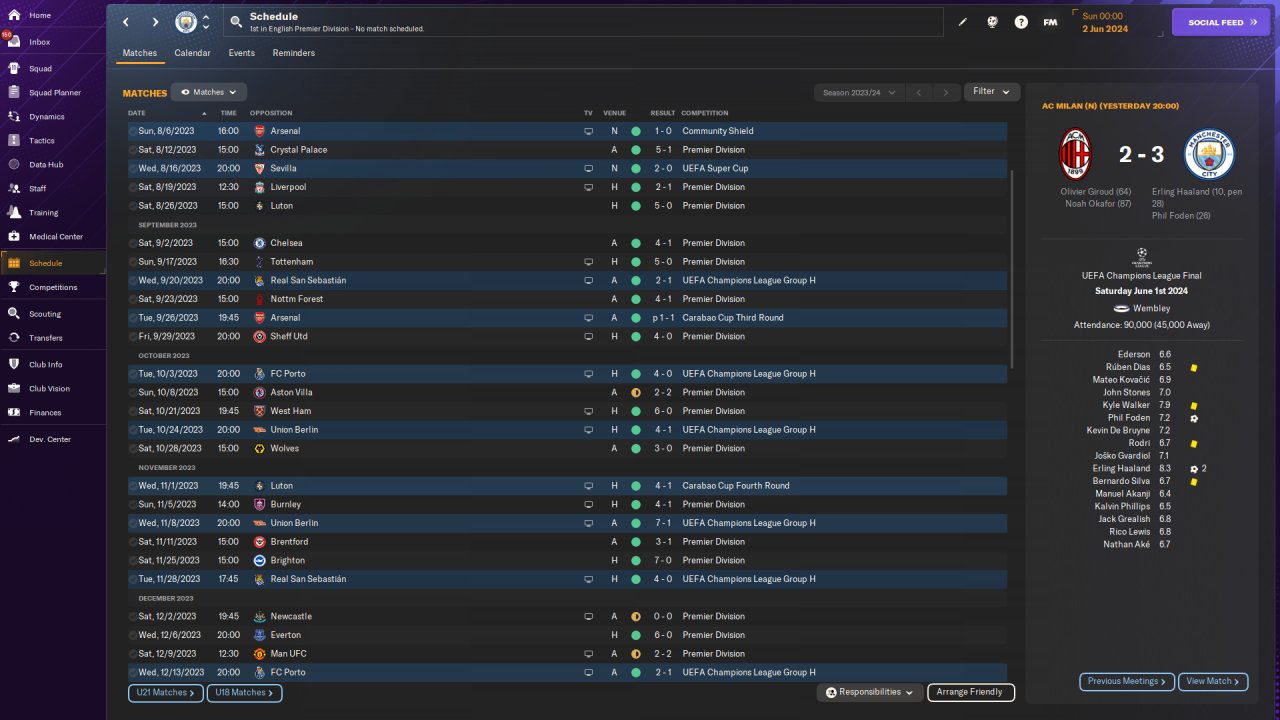
Task: Select the Man UFC 2 - 2 match row
Action: click(567, 653)
